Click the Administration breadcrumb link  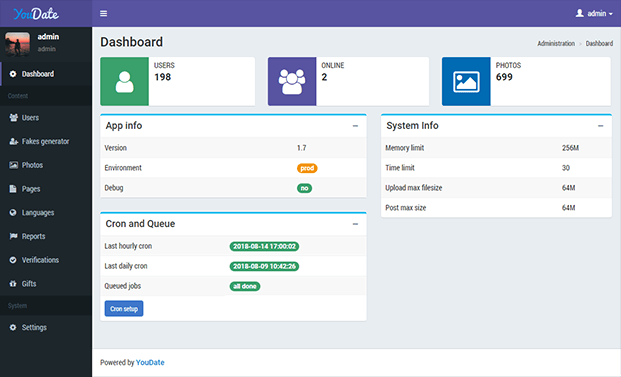click(x=556, y=44)
